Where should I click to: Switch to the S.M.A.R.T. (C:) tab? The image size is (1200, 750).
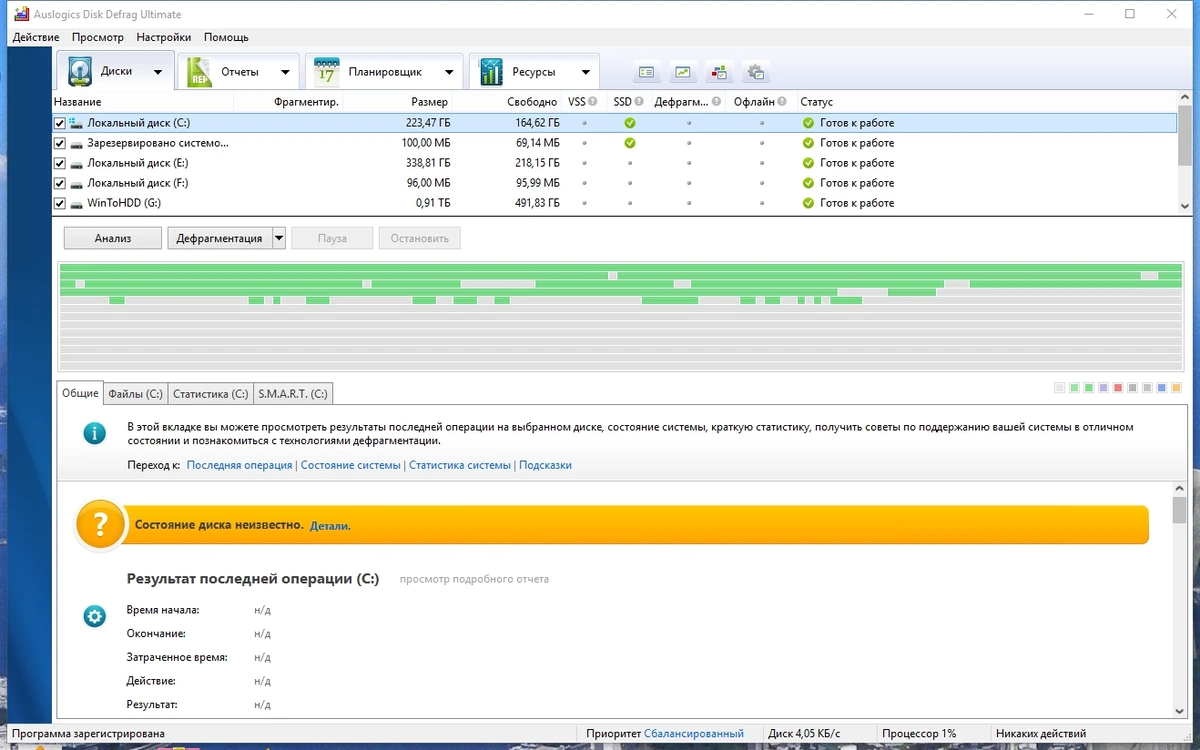tap(293, 394)
